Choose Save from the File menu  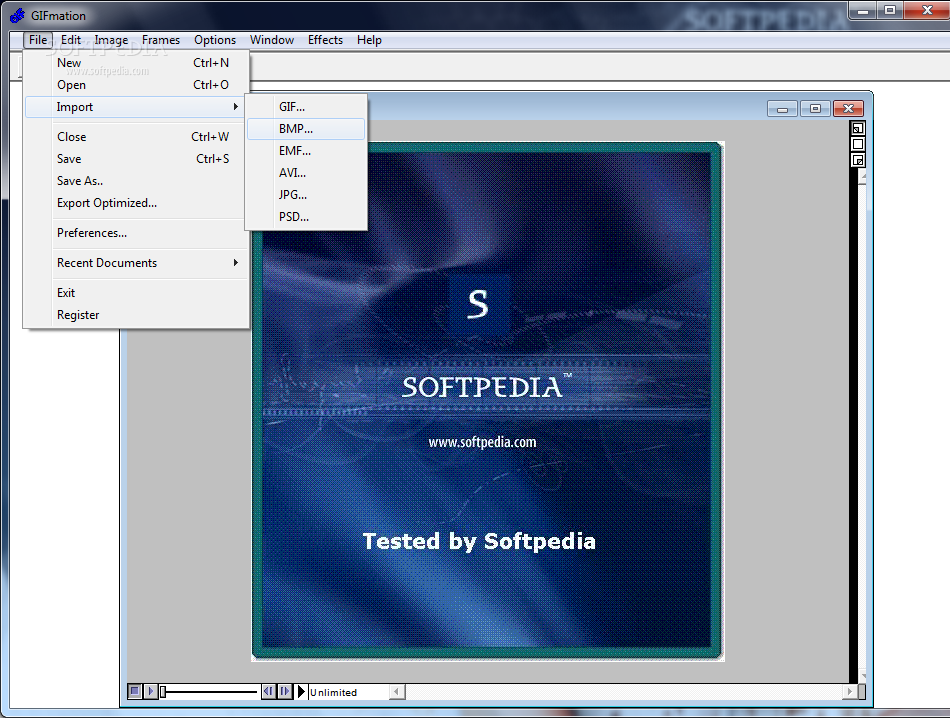point(136,159)
